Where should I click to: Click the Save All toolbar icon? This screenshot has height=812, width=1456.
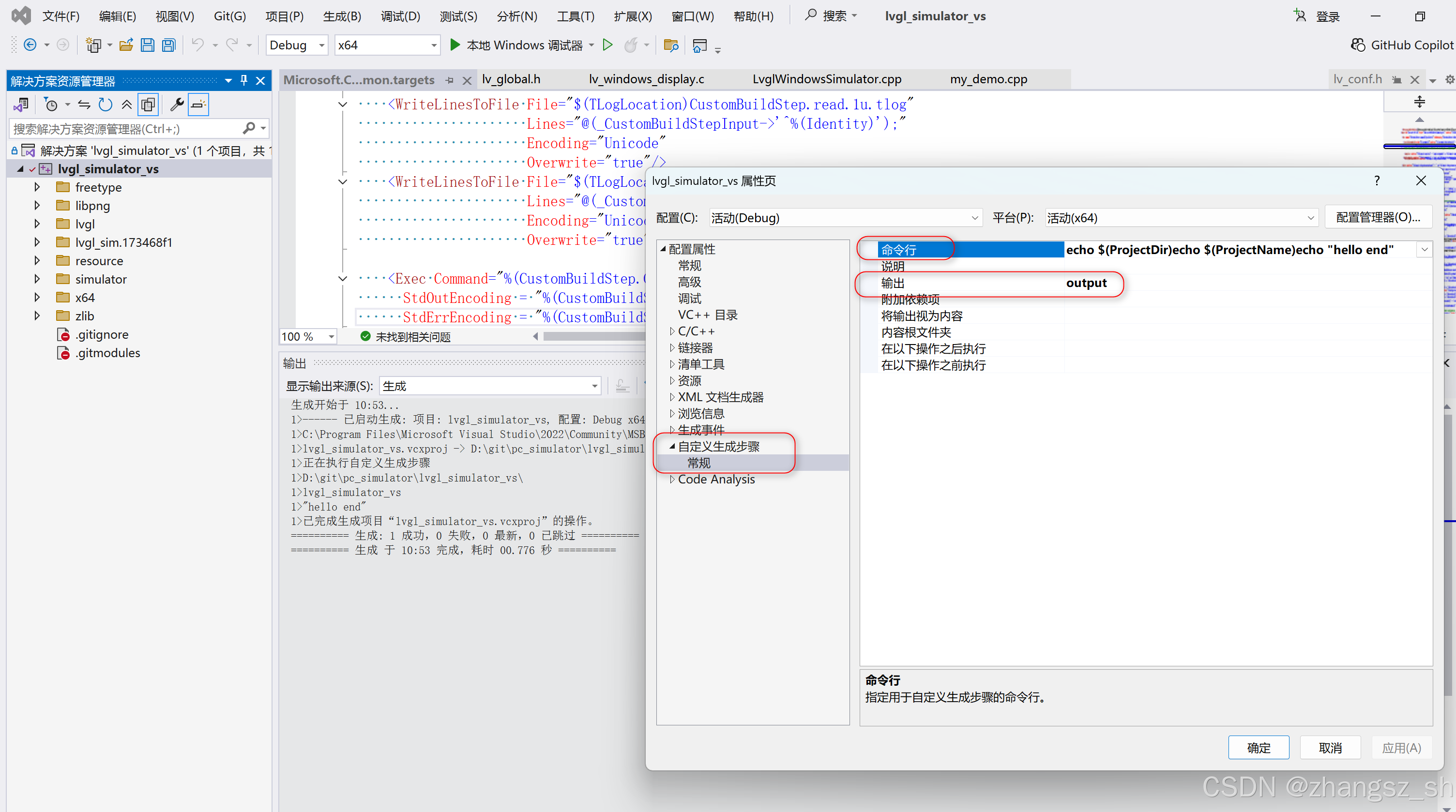click(168, 45)
